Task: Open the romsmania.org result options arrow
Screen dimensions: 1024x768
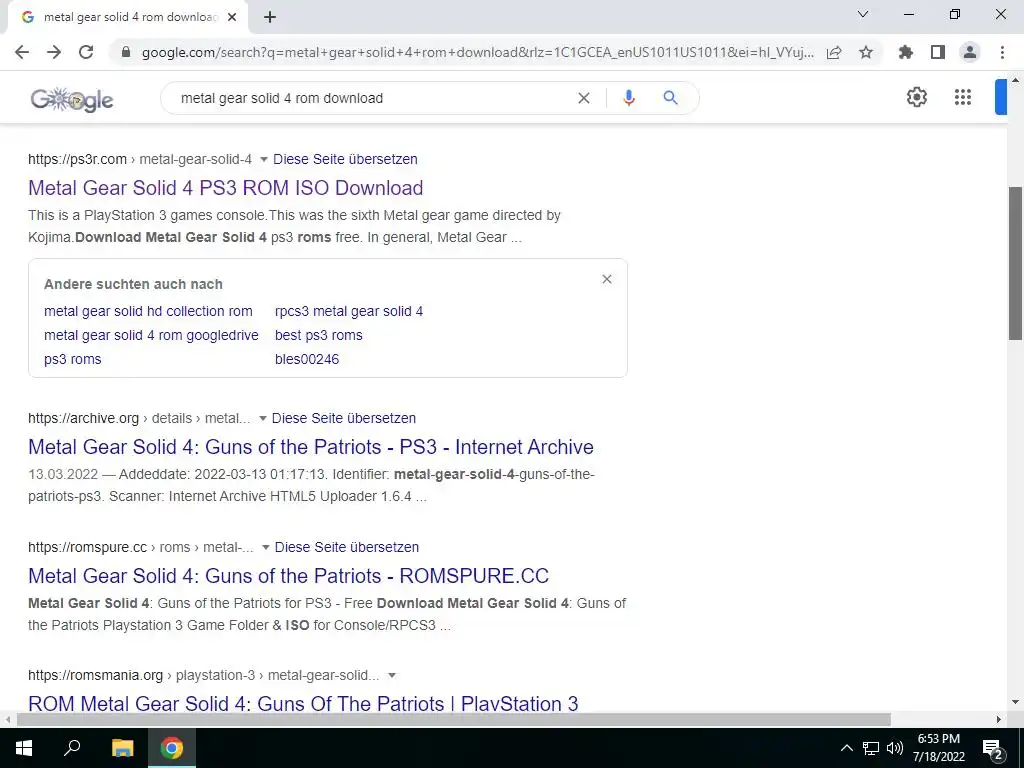Action: (x=392, y=675)
